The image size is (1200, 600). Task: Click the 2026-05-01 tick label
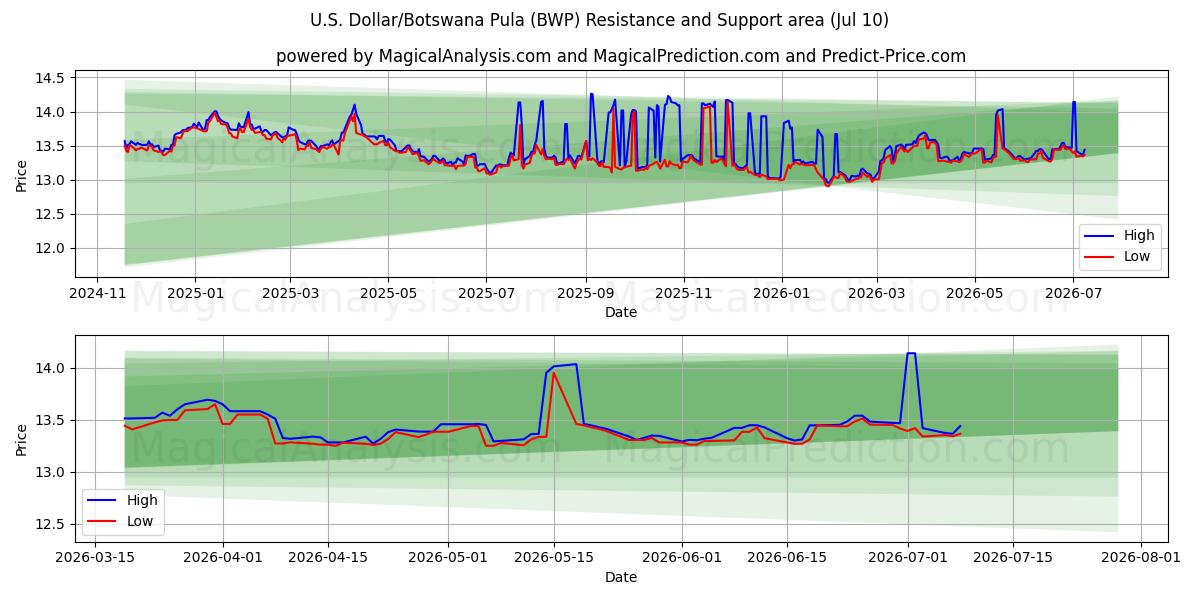point(449,558)
